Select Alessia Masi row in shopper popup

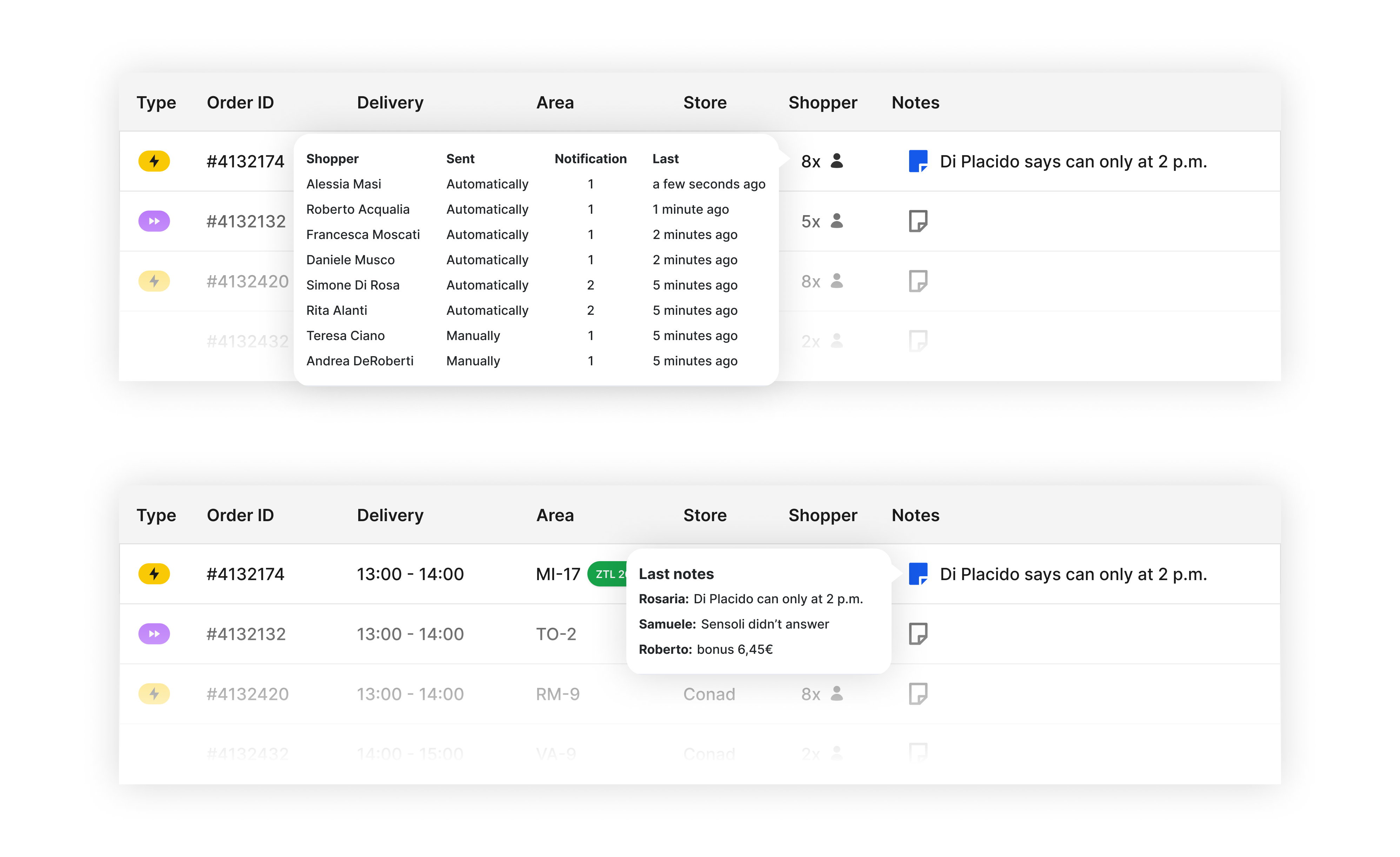[343, 184]
